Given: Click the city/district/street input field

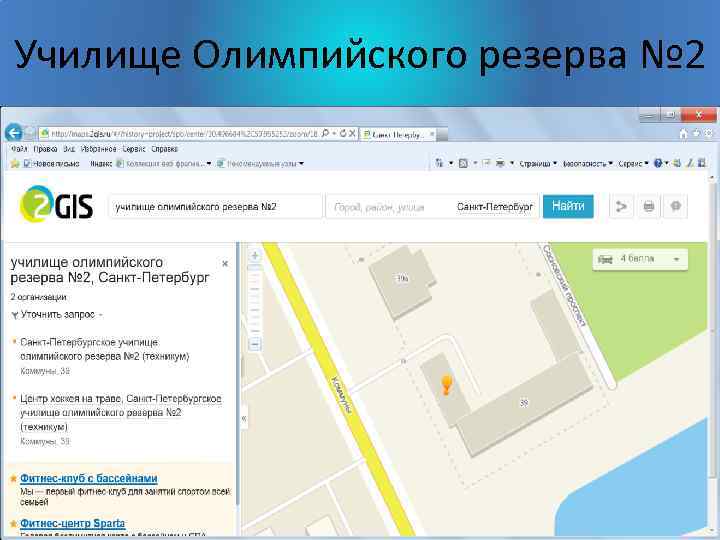Looking at the screenshot, I should click(432, 207).
